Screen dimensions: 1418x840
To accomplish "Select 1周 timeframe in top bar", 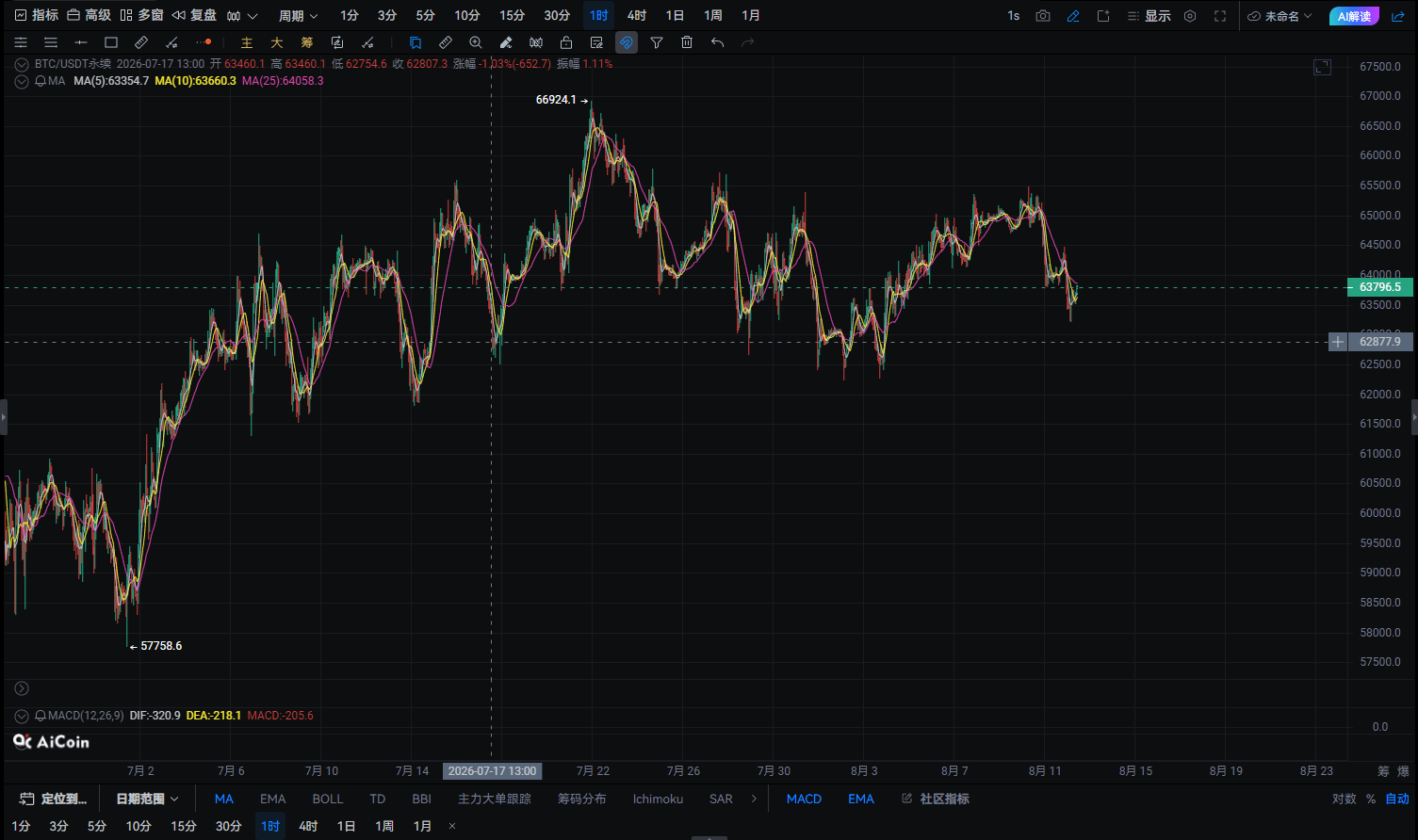I will pos(713,16).
